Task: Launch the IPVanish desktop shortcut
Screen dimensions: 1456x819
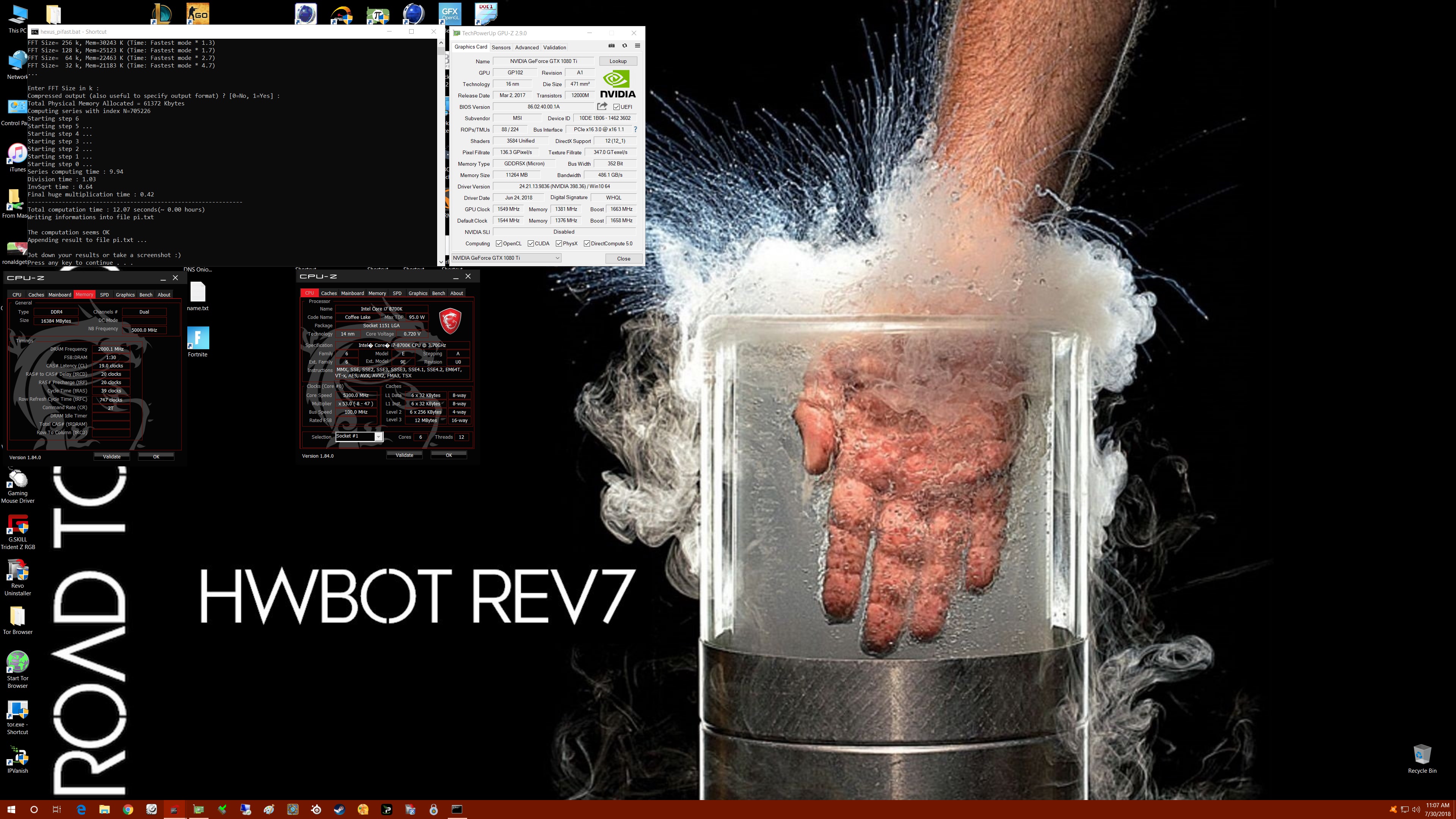Action: (x=17, y=759)
